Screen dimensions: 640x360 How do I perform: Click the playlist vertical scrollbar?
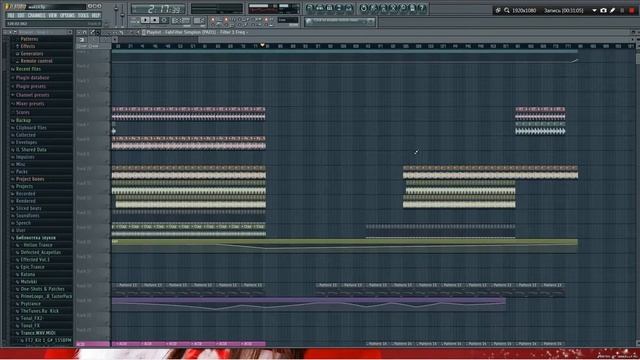pos(638,59)
